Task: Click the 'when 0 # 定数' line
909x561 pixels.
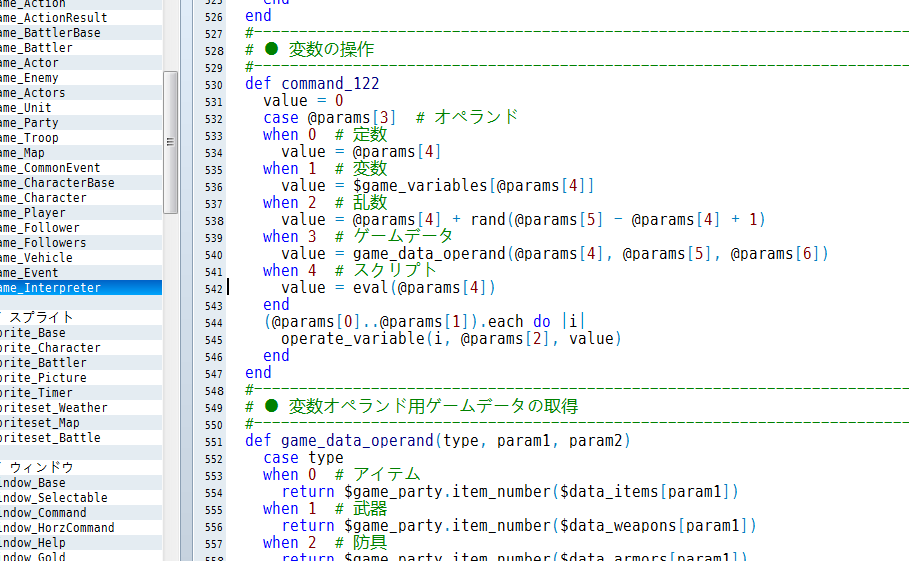Action: coord(325,135)
